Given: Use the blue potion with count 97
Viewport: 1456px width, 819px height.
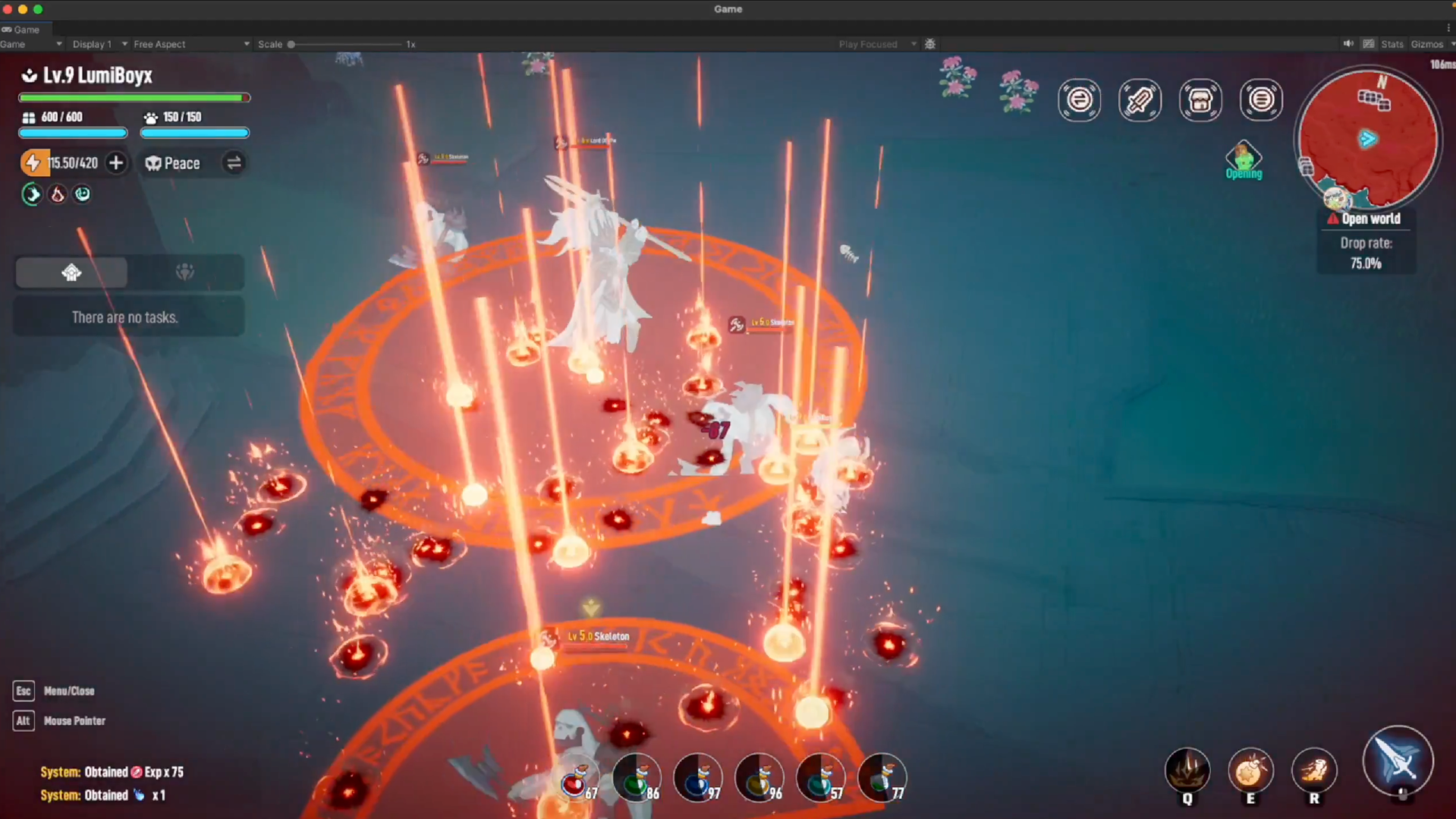Looking at the screenshot, I should (x=697, y=778).
